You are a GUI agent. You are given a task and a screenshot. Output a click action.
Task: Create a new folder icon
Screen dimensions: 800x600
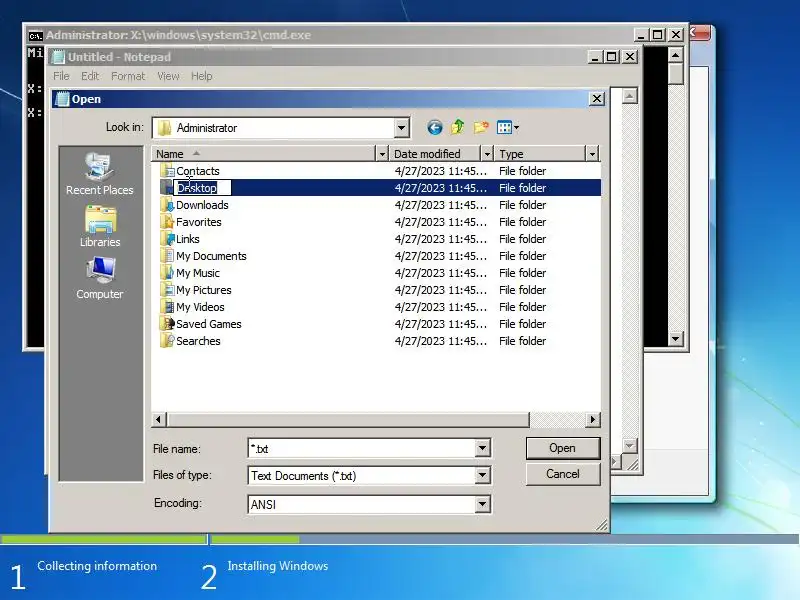tap(481, 127)
